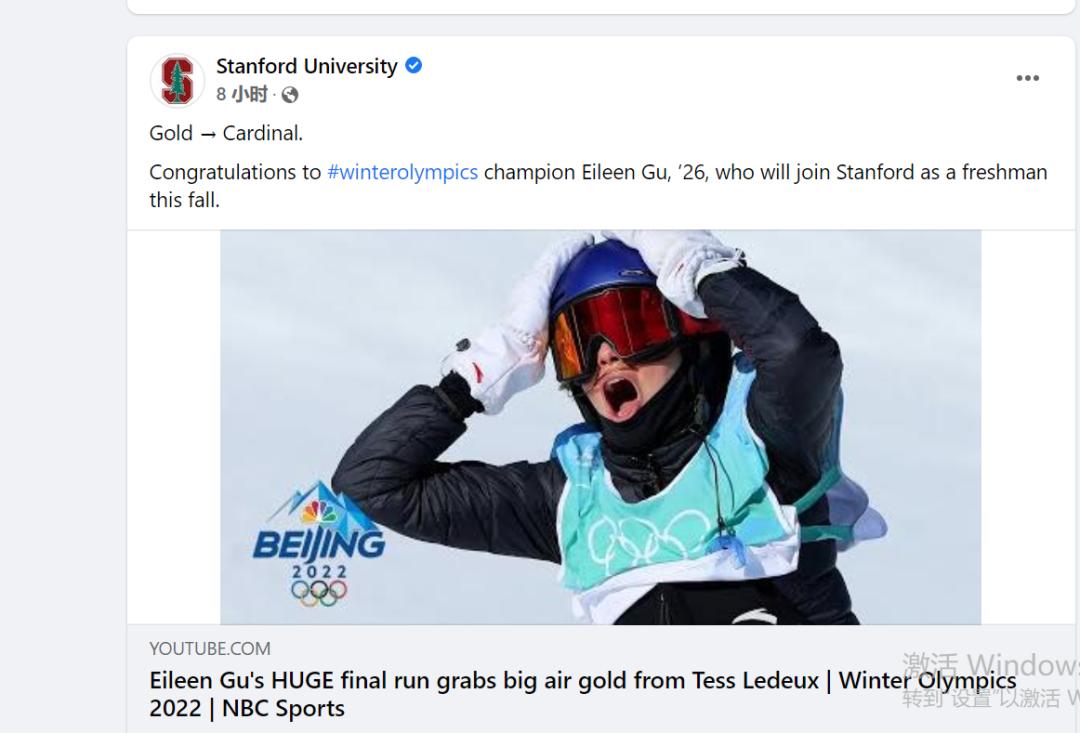Click the blue verified badge checkmark
The image size is (1080, 733).
(414, 66)
